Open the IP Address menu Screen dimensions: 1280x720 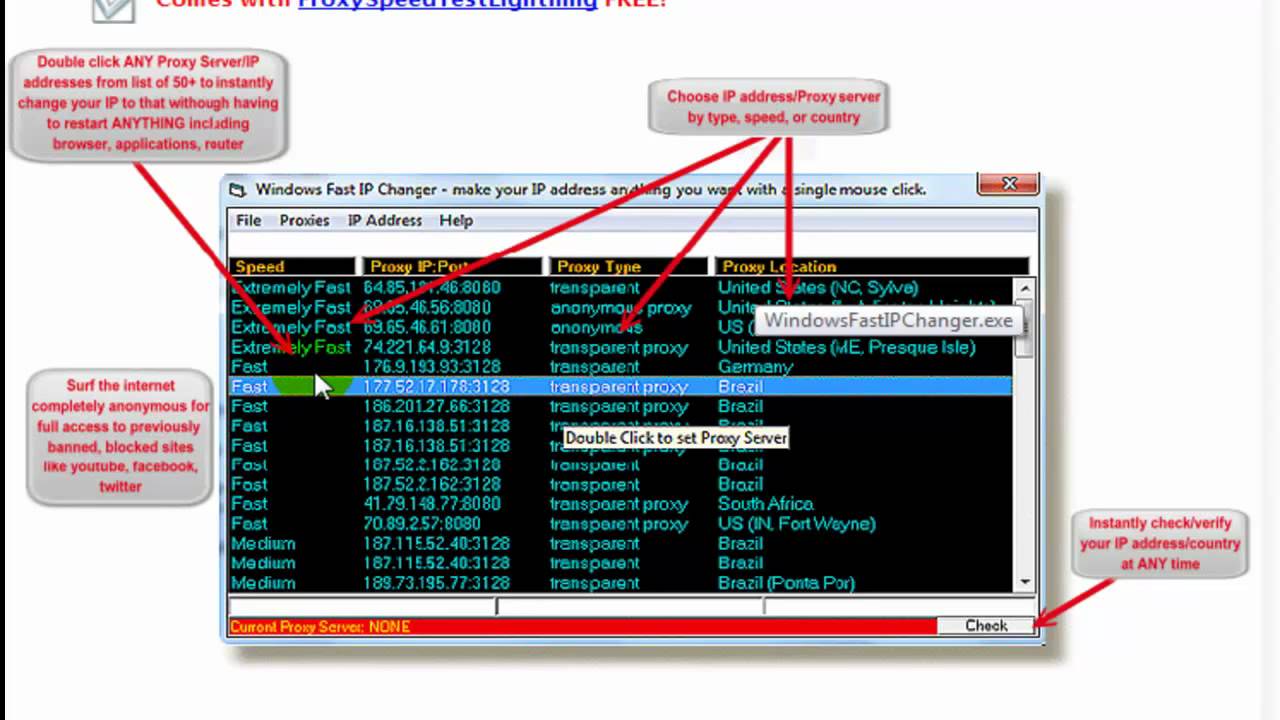point(385,220)
